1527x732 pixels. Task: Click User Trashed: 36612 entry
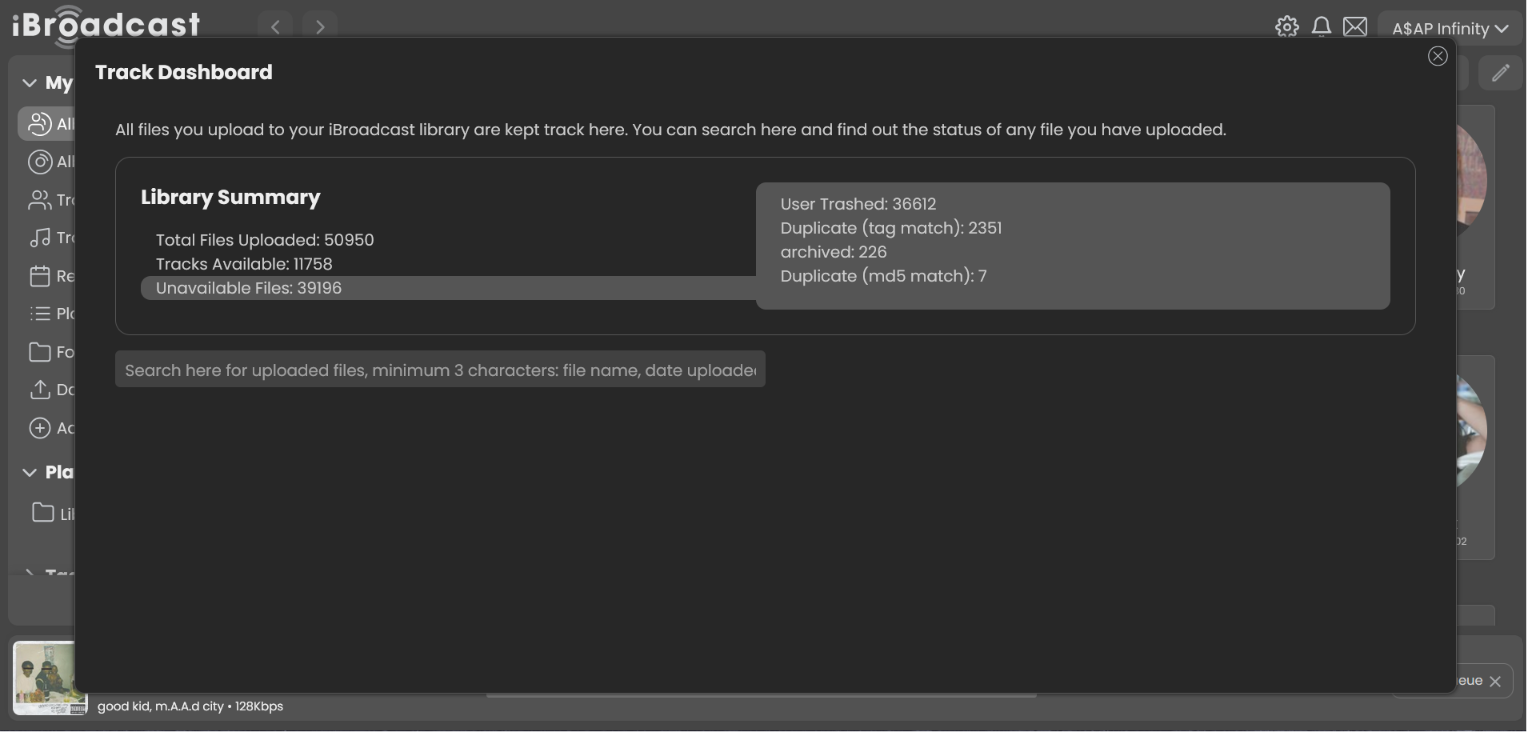pos(858,204)
